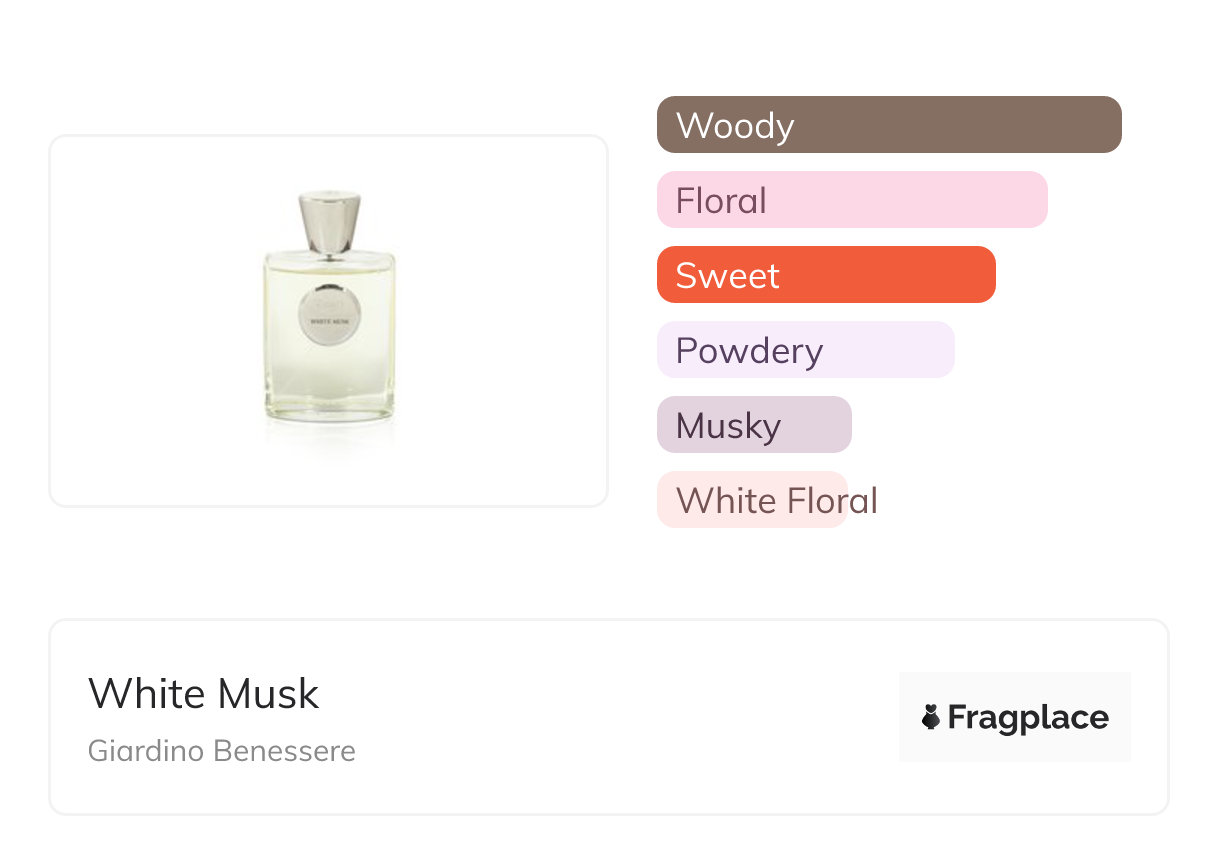Click the silver cap of the perfume bottle
The image size is (1218, 864).
tap(329, 222)
